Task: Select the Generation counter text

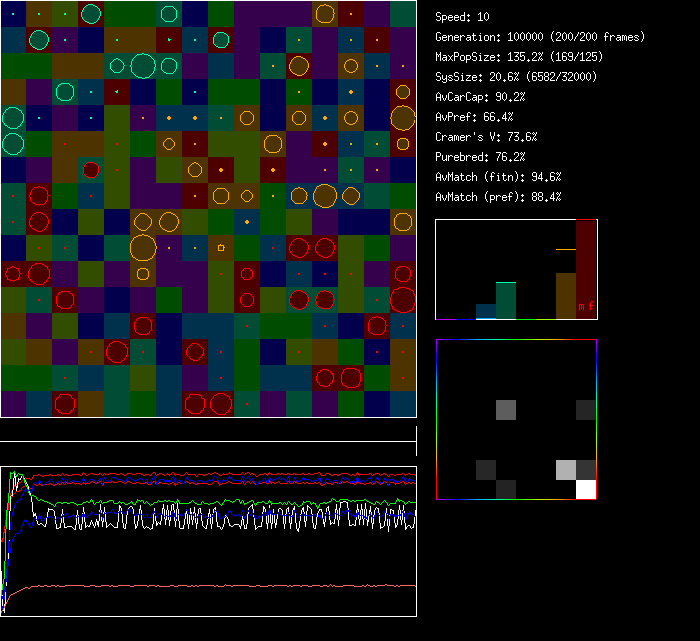Action: tap(540, 37)
